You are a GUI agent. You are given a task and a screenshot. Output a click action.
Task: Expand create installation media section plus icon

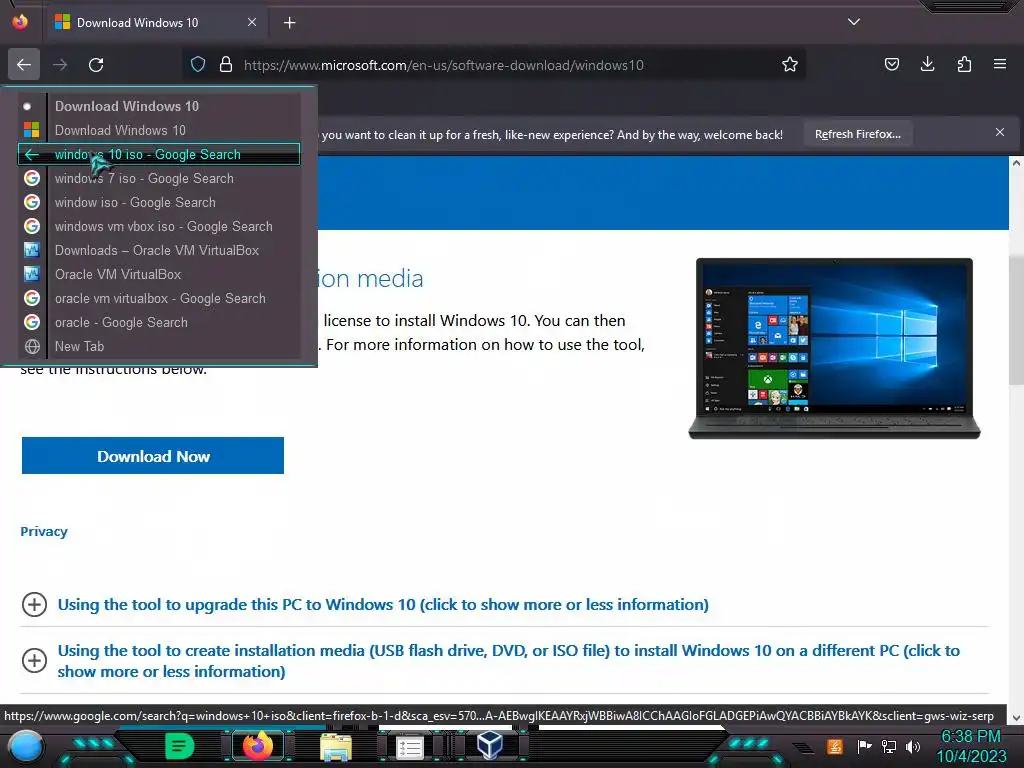(x=34, y=660)
